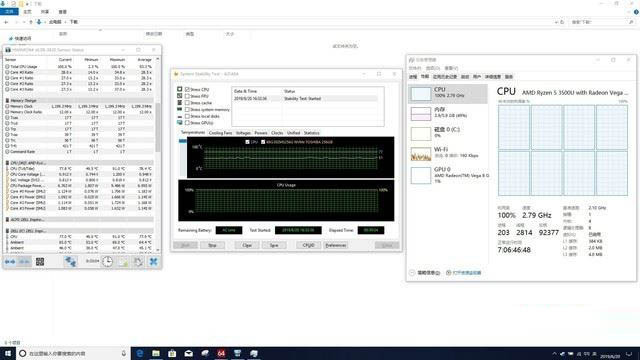This screenshot has width=640, height=360.
Task: Expand system tray hidden icons chevron
Action: (554, 354)
